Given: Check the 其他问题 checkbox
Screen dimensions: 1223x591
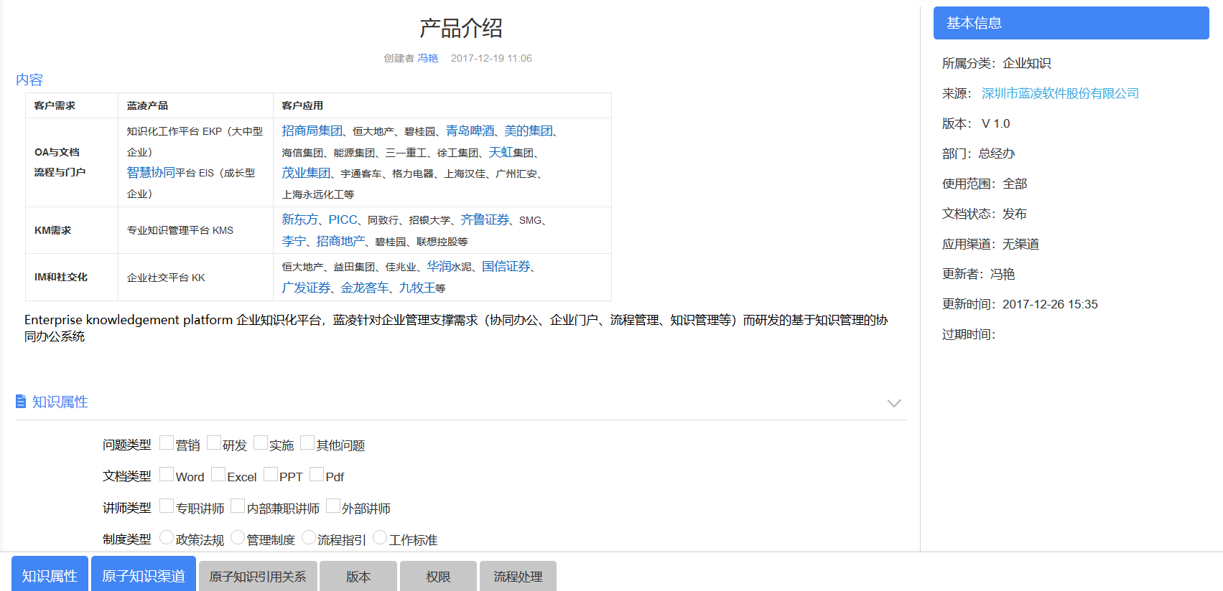Looking at the screenshot, I should [x=307, y=443].
